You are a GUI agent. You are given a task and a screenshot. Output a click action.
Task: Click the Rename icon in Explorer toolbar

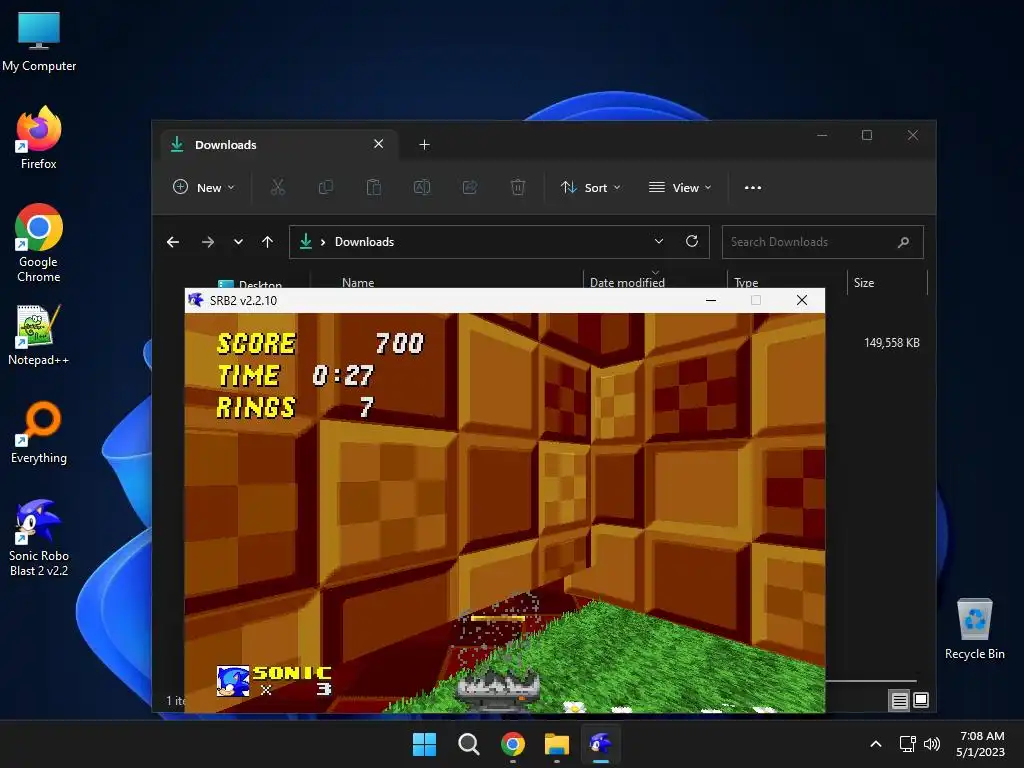tap(422, 187)
